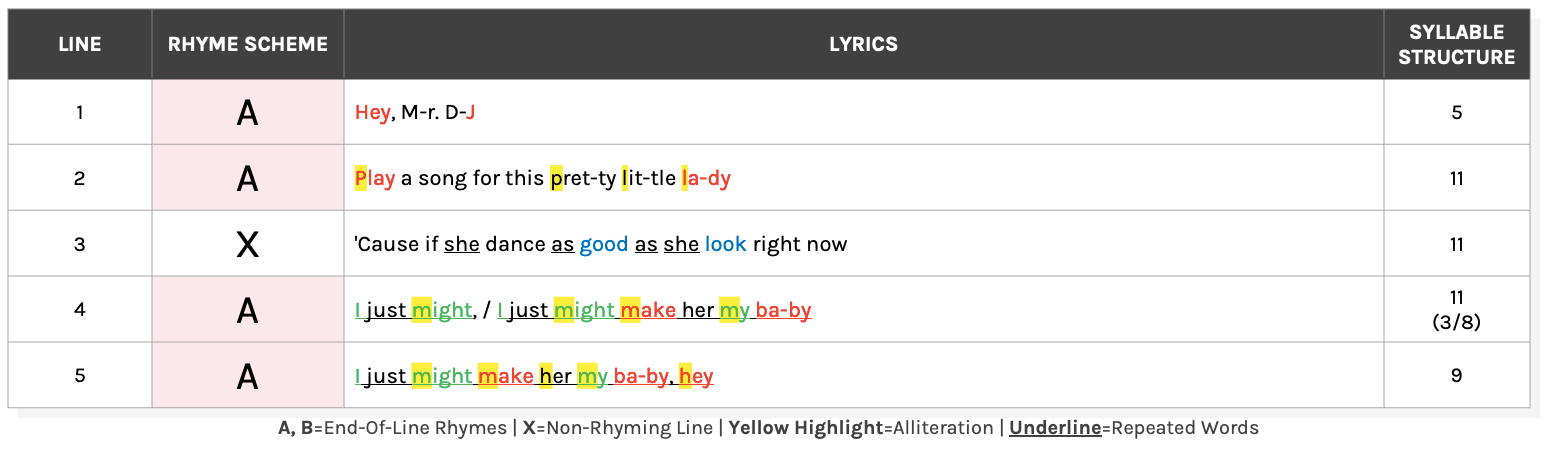
Task: Click the blue word "good" in line 3
Action: click(604, 244)
